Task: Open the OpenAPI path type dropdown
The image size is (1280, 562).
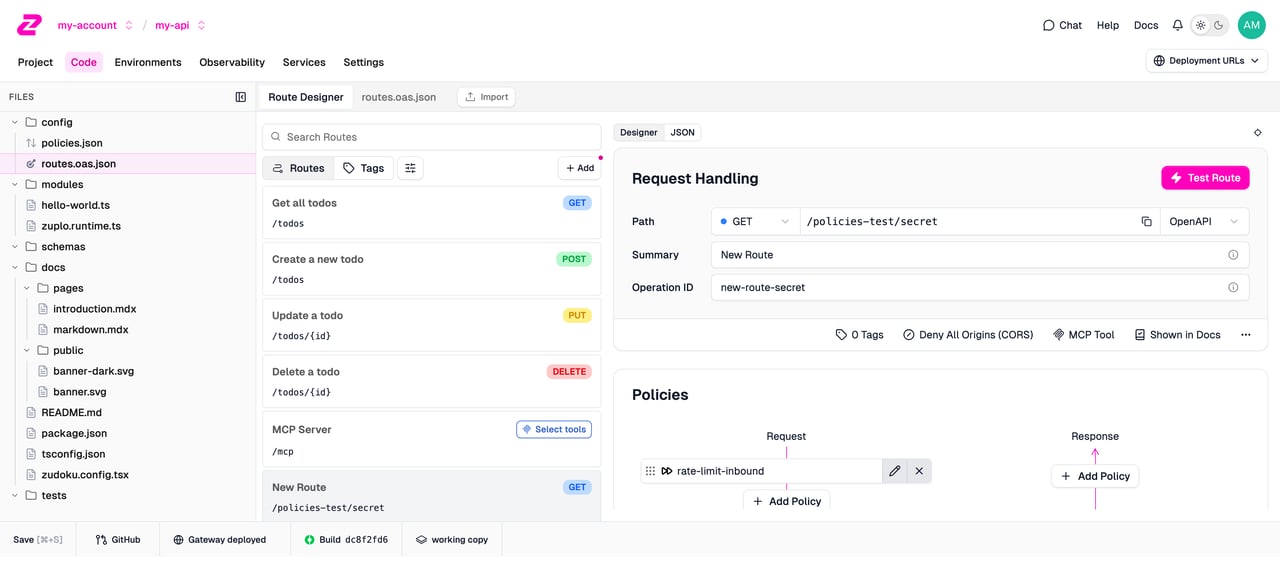Action: 1204,221
